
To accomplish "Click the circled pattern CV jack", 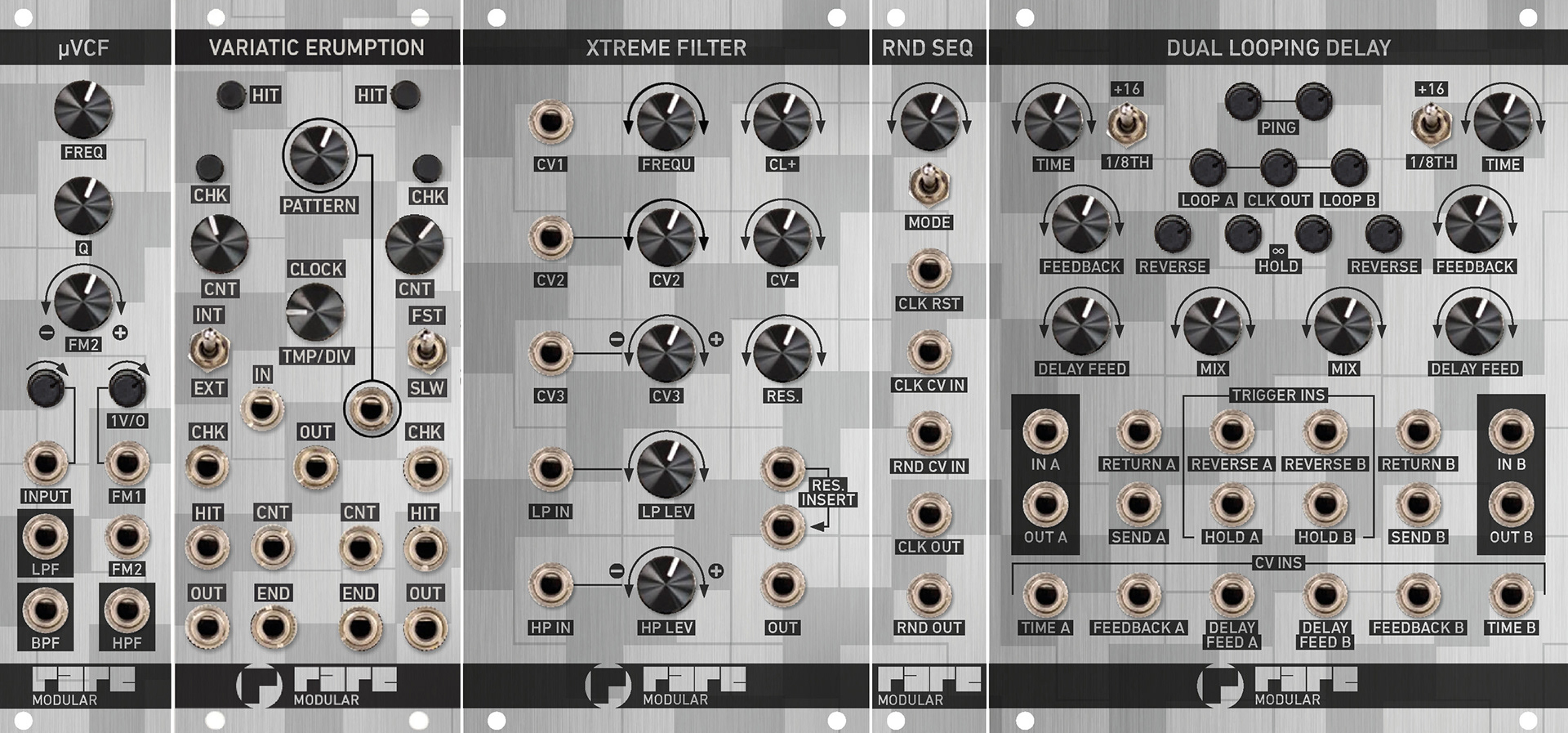I will pyautogui.click(x=372, y=408).
